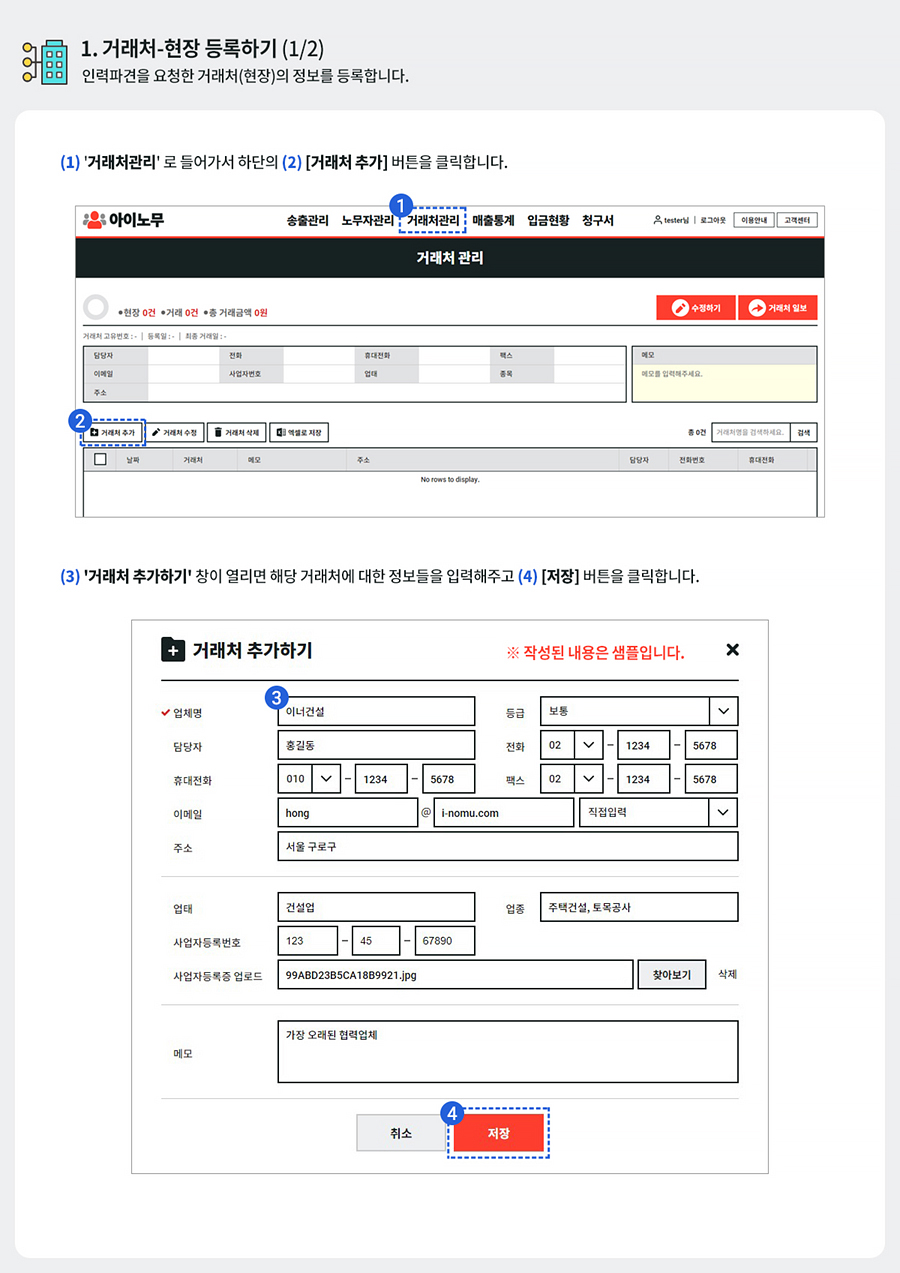Viewport: 900px width, 1273px height.
Task: Click the 휴대전화 last-digits field 5678
Action: tap(449, 780)
